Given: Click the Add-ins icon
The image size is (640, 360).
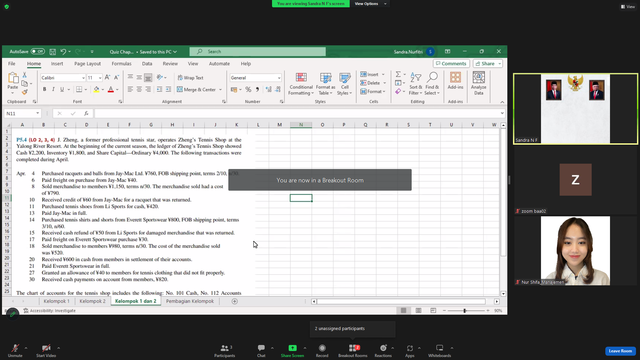Looking at the screenshot, I should click(455, 81).
